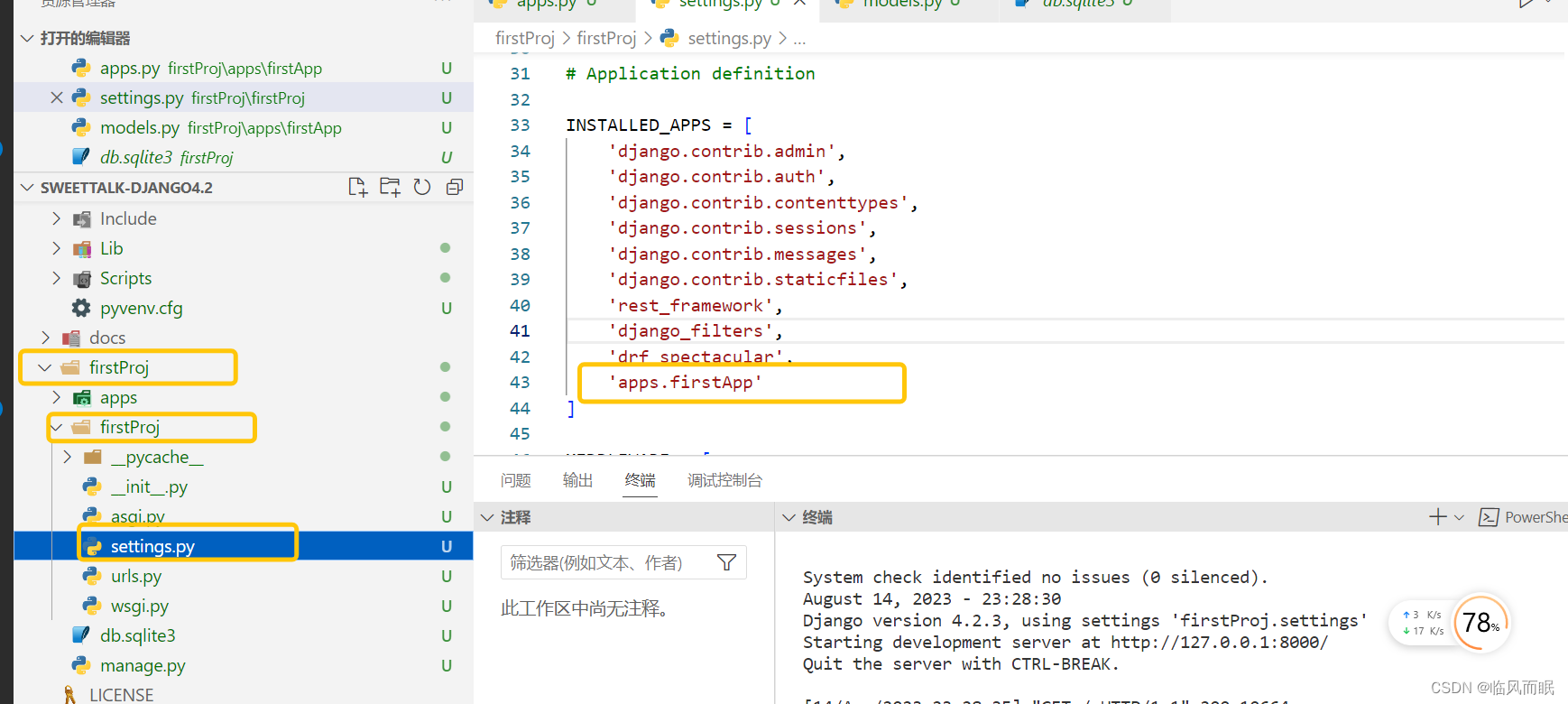1568x704 pixels.
Task: Open the Debug Console (调试控制台) tab
Action: 725,480
